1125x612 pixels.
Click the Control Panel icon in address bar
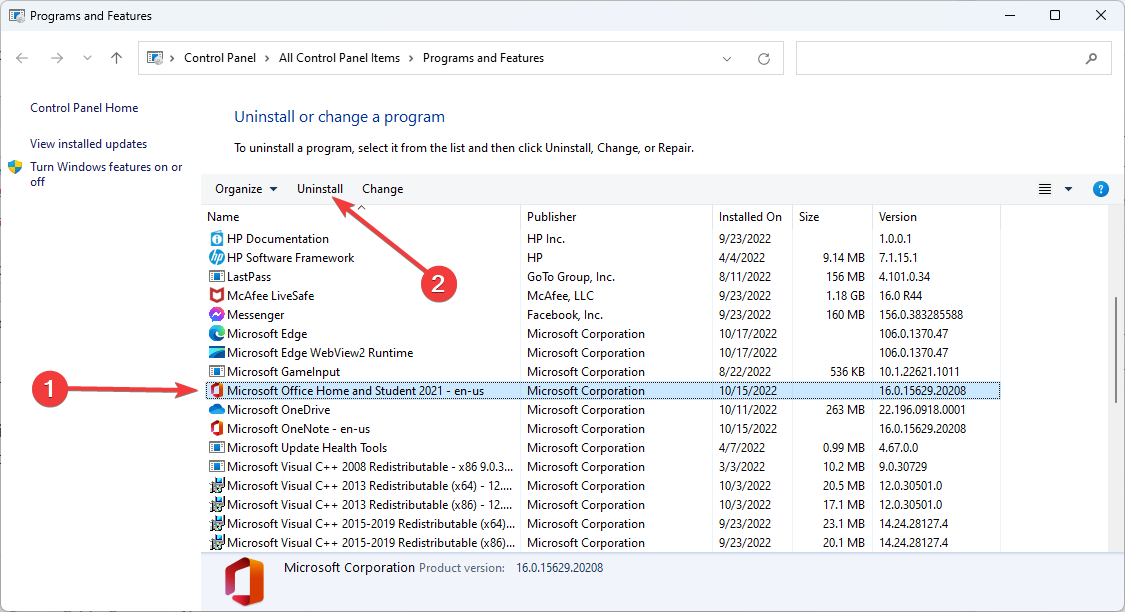click(155, 58)
